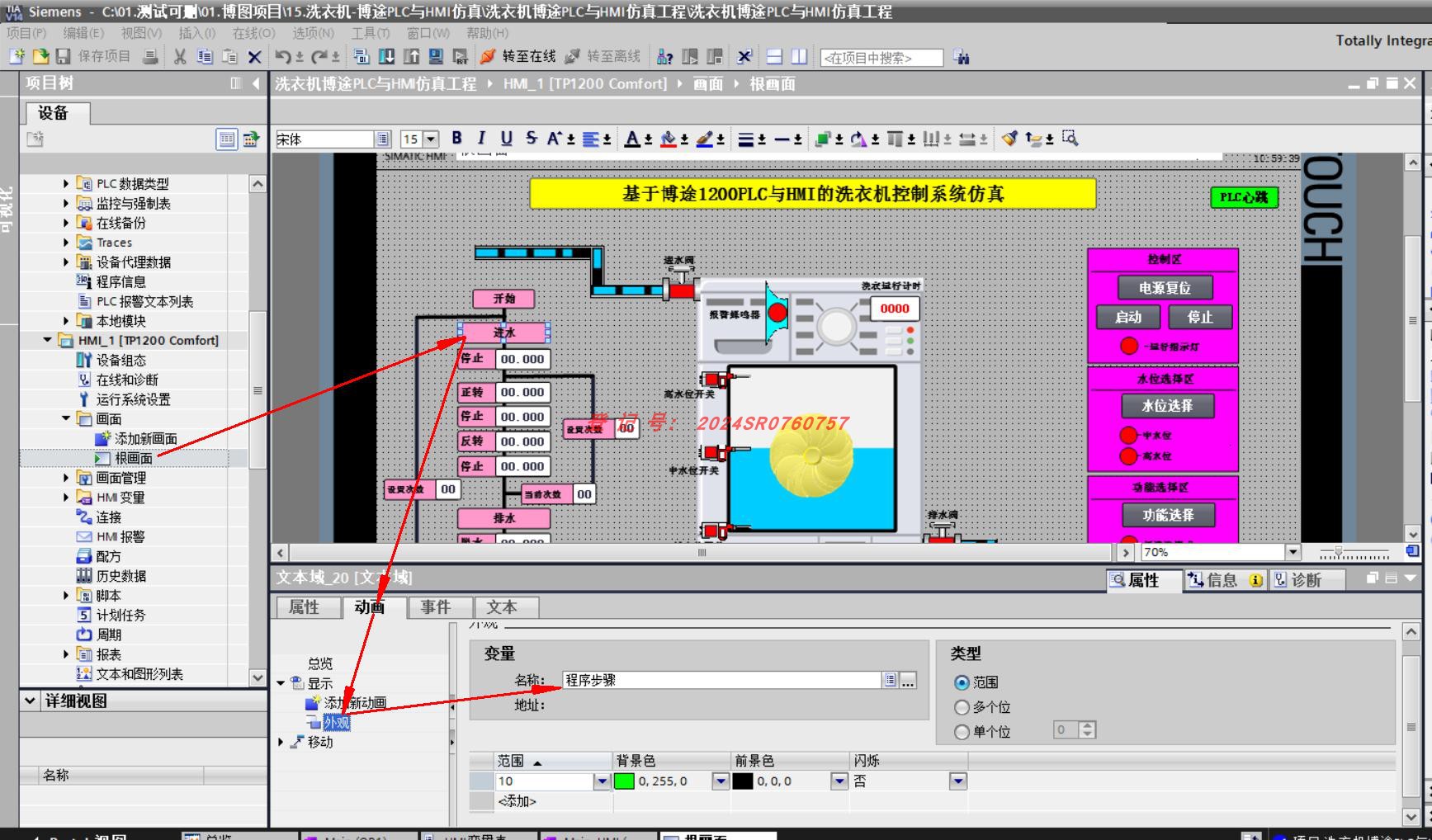The image size is (1432, 840).
Task: Select the 范围 range radio button
Action: [x=962, y=682]
